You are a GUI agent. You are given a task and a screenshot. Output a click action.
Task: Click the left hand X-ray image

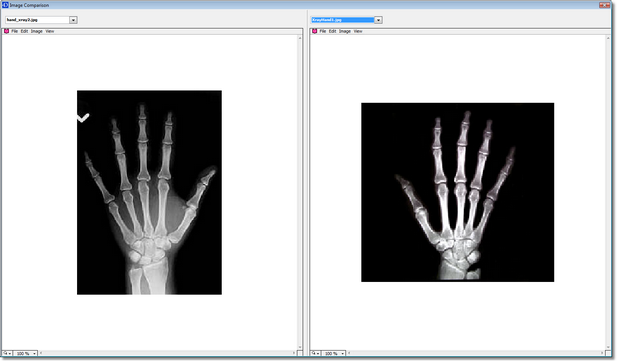point(149,192)
